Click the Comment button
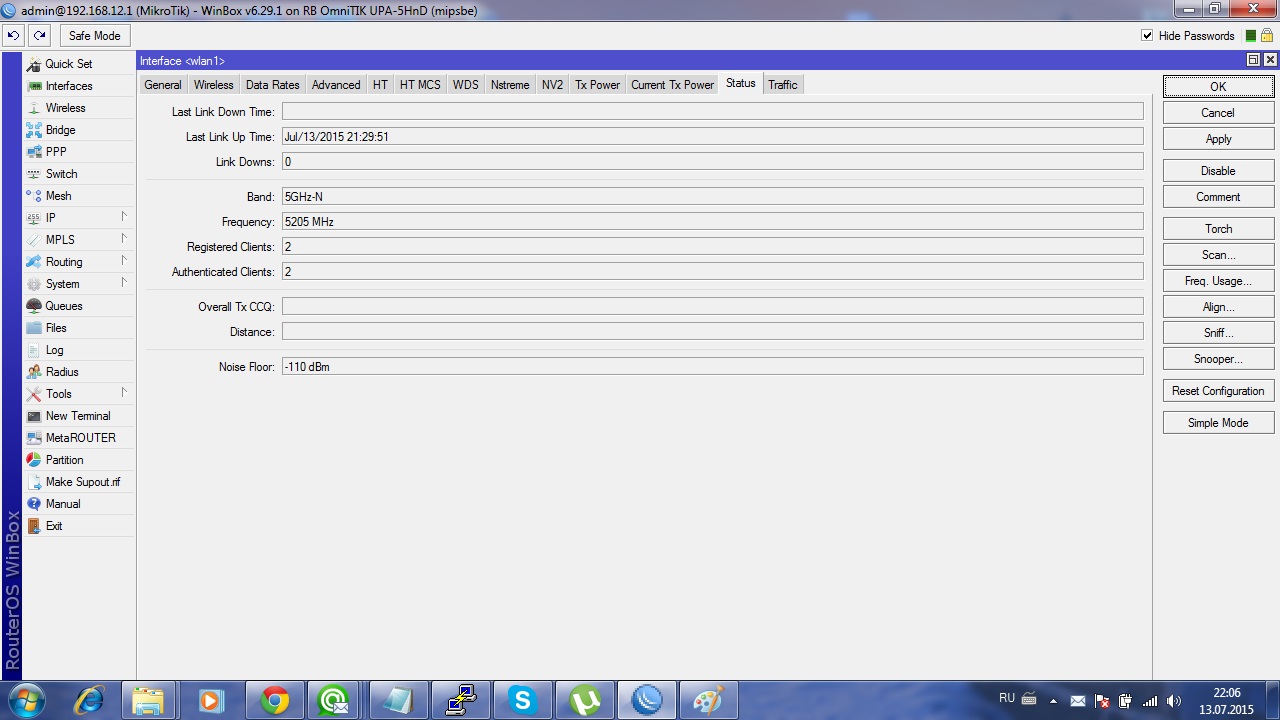Image resolution: width=1280 pixels, height=720 pixels. click(1218, 197)
